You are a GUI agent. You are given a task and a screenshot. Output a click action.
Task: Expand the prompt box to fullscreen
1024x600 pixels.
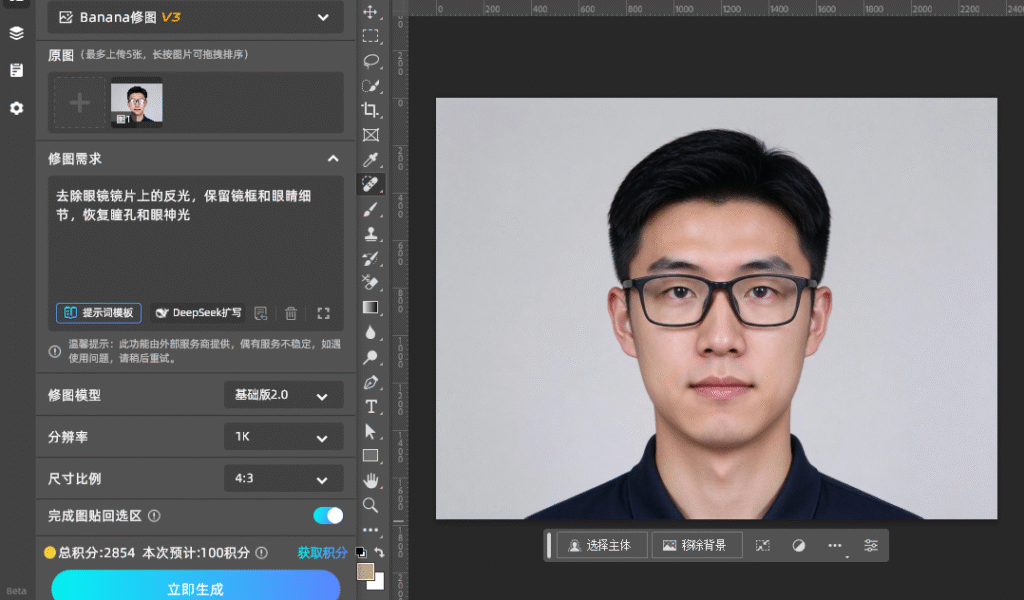click(x=323, y=313)
